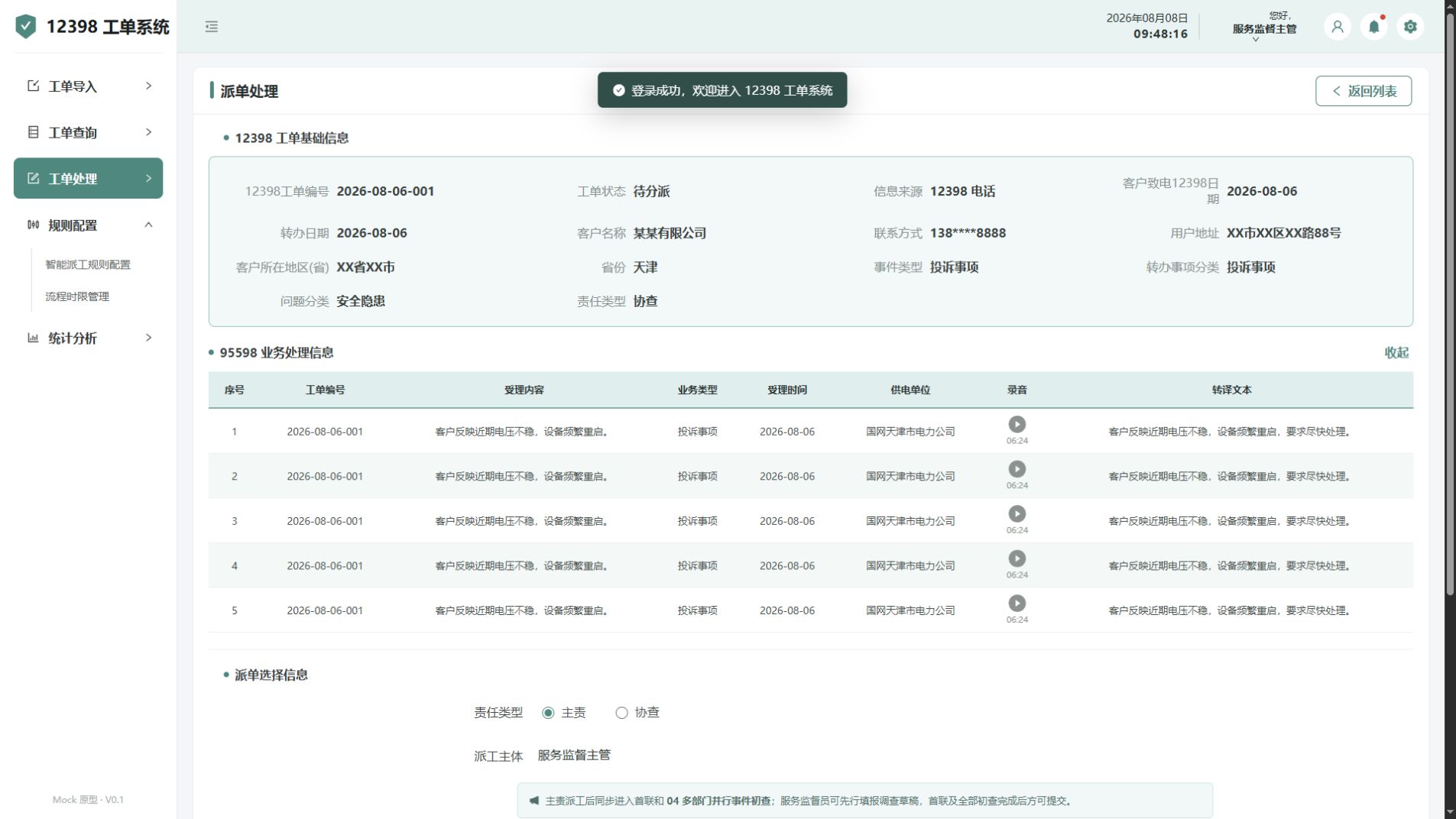Click the 转译文本 column header

tap(1231, 390)
